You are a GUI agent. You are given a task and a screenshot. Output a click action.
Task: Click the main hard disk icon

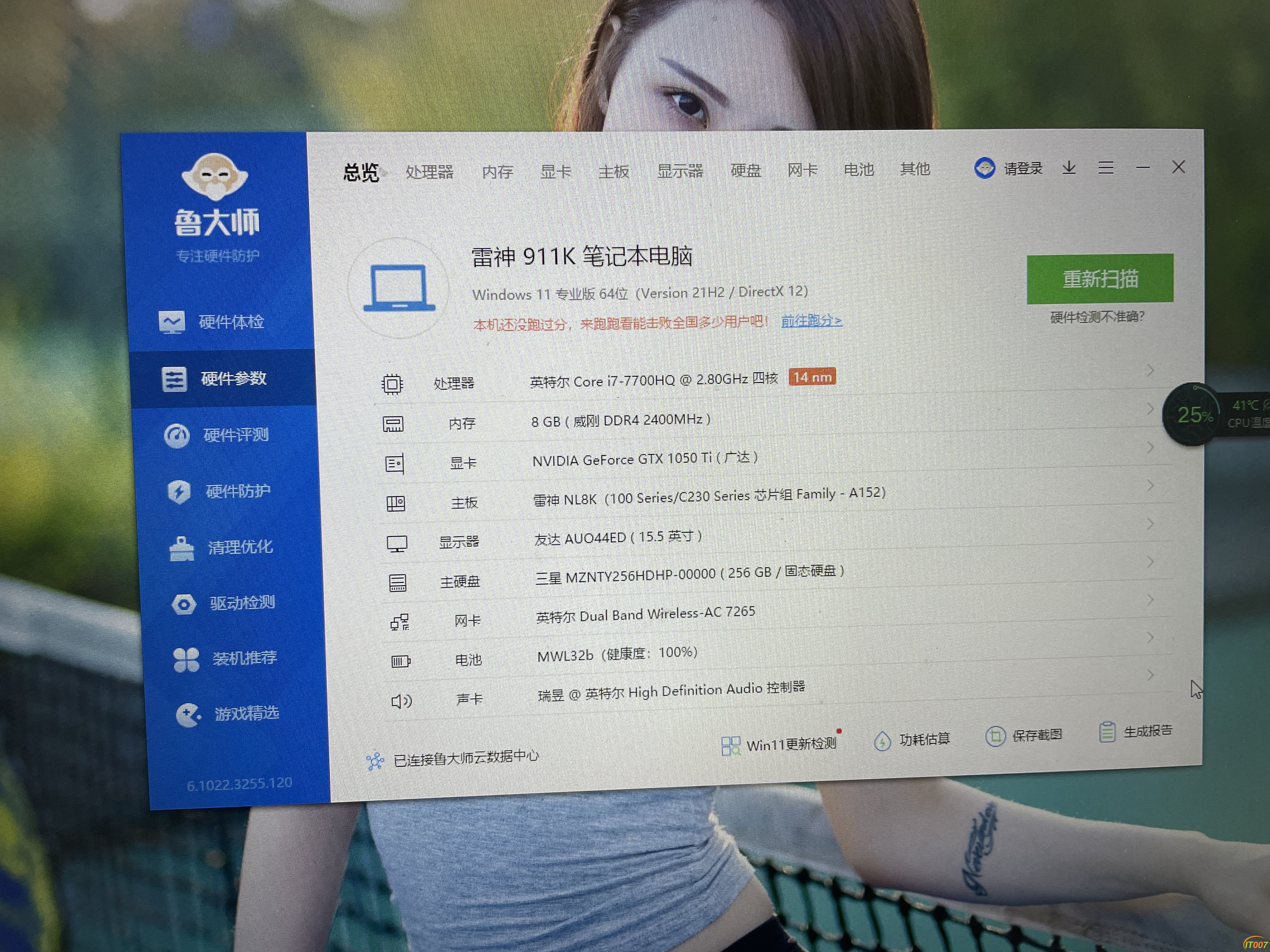pos(398,582)
